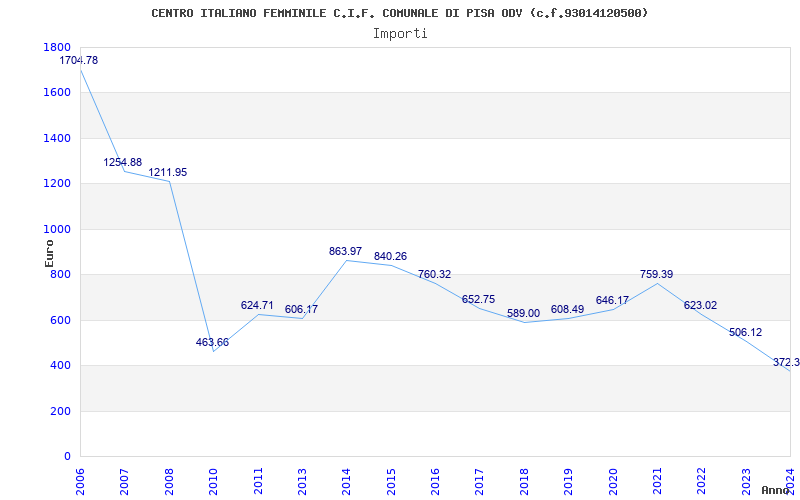Select the 840.26 data label
Viewport: 800px width, 500px height.
tap(390, 257)
